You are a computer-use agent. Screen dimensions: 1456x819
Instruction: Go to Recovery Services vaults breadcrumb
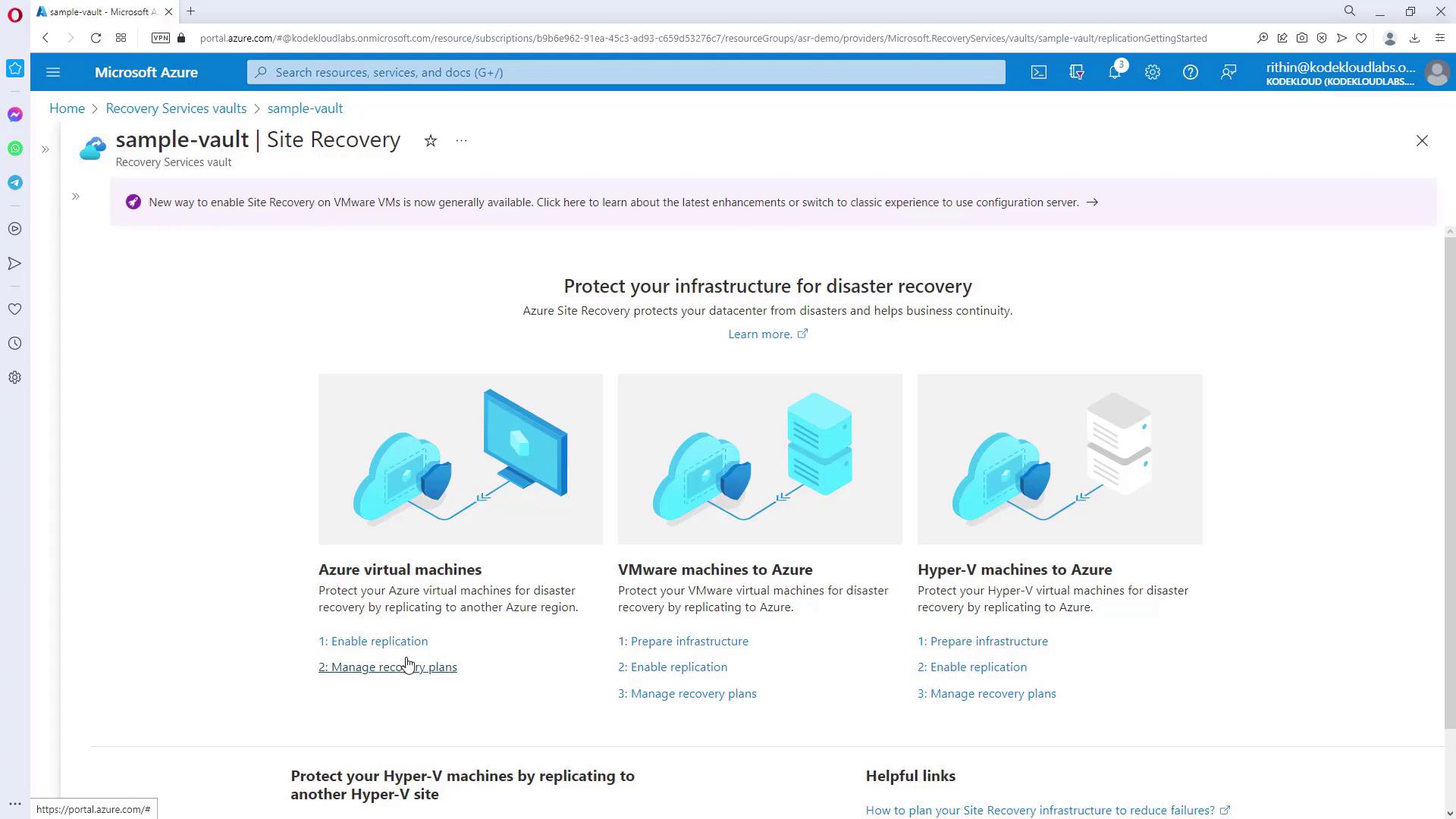(176, 108)
